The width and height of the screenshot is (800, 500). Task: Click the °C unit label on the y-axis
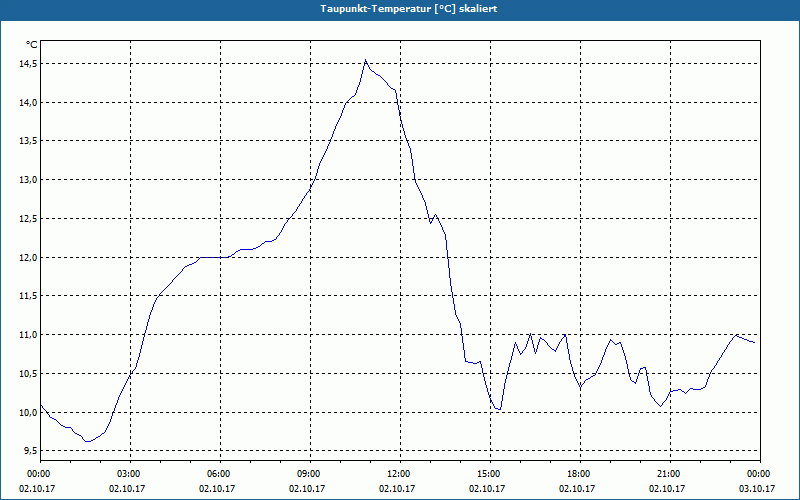[32, 45]
